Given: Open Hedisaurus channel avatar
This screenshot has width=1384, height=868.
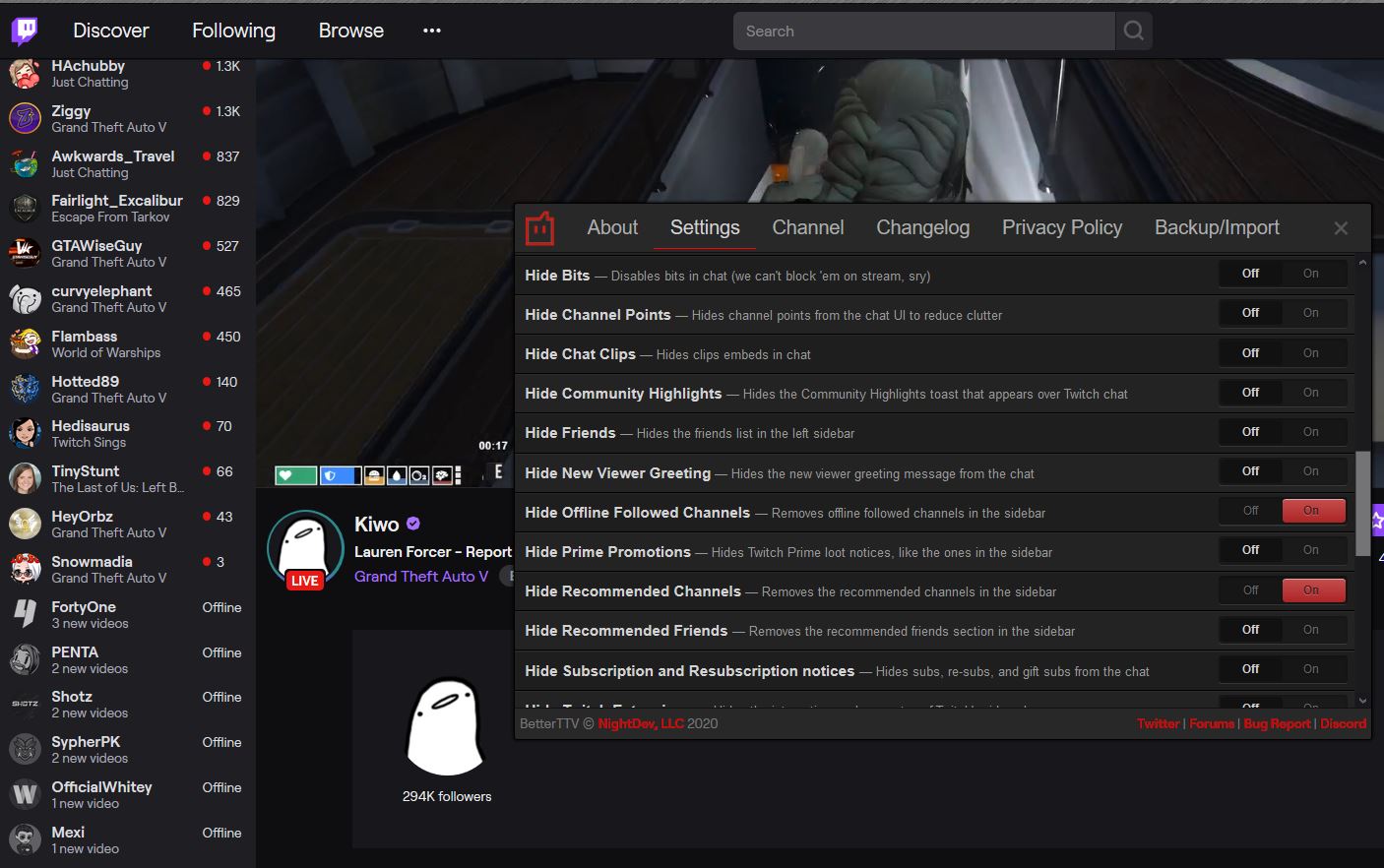Looking at the screenshot, I should [x=25, y=434].
